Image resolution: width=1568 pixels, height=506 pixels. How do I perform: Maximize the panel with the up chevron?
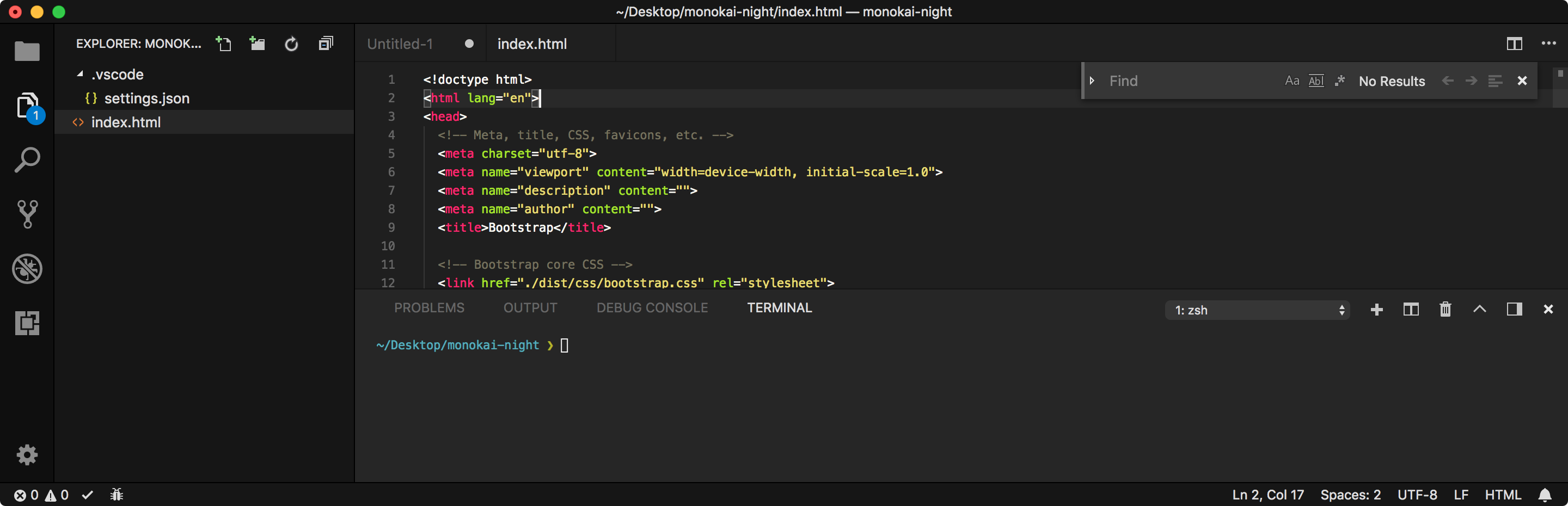tap(1479, 309)
